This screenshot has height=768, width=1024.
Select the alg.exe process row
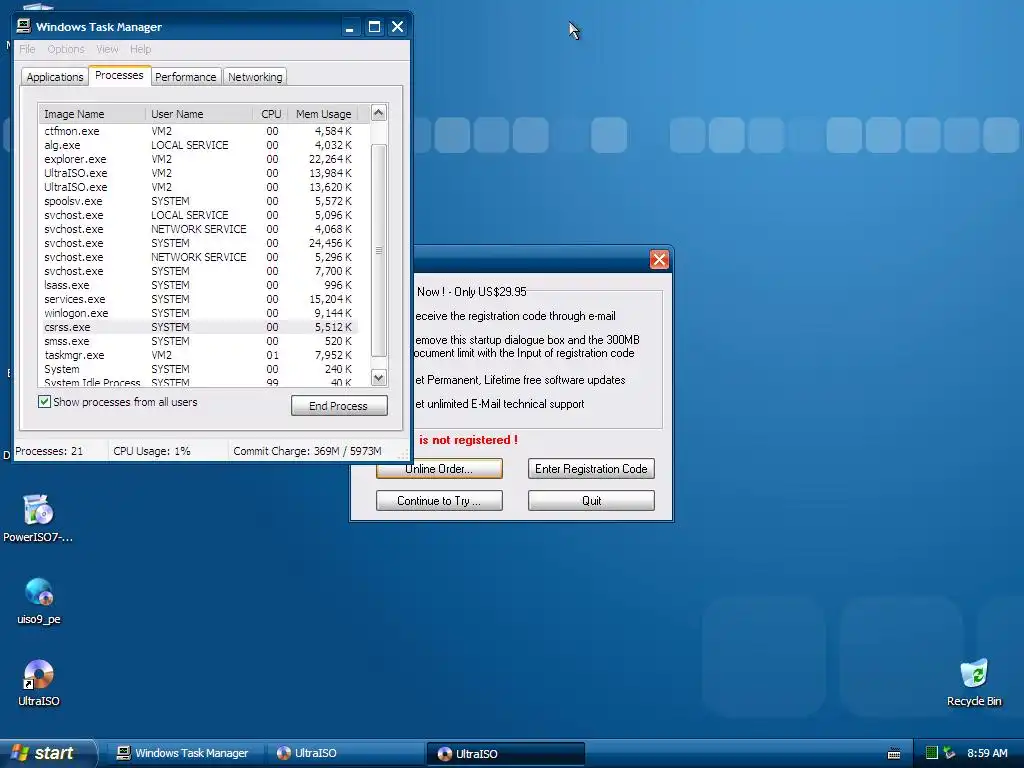[x=198, y=145]
